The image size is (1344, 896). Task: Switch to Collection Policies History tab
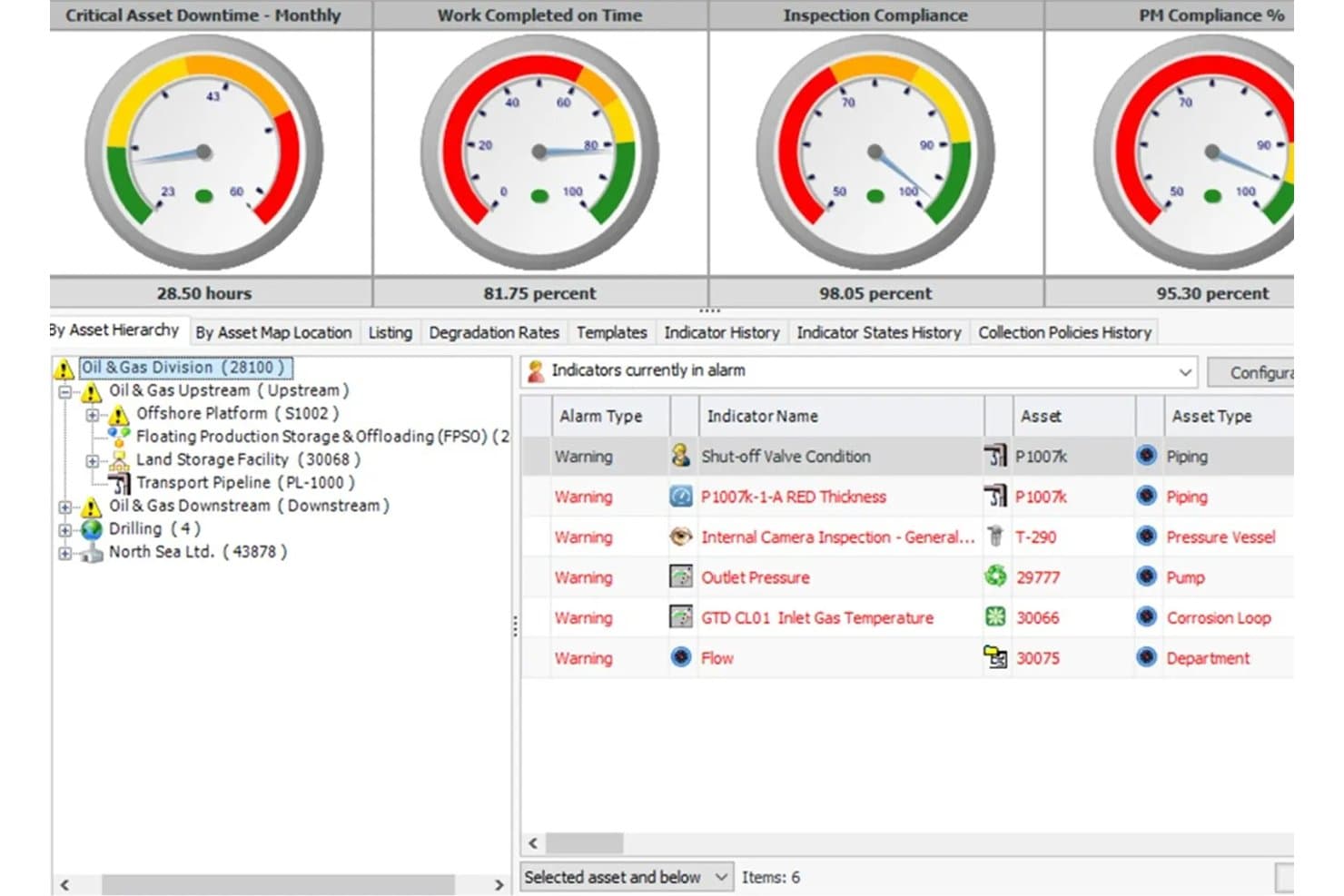(x=1064, y=333)
